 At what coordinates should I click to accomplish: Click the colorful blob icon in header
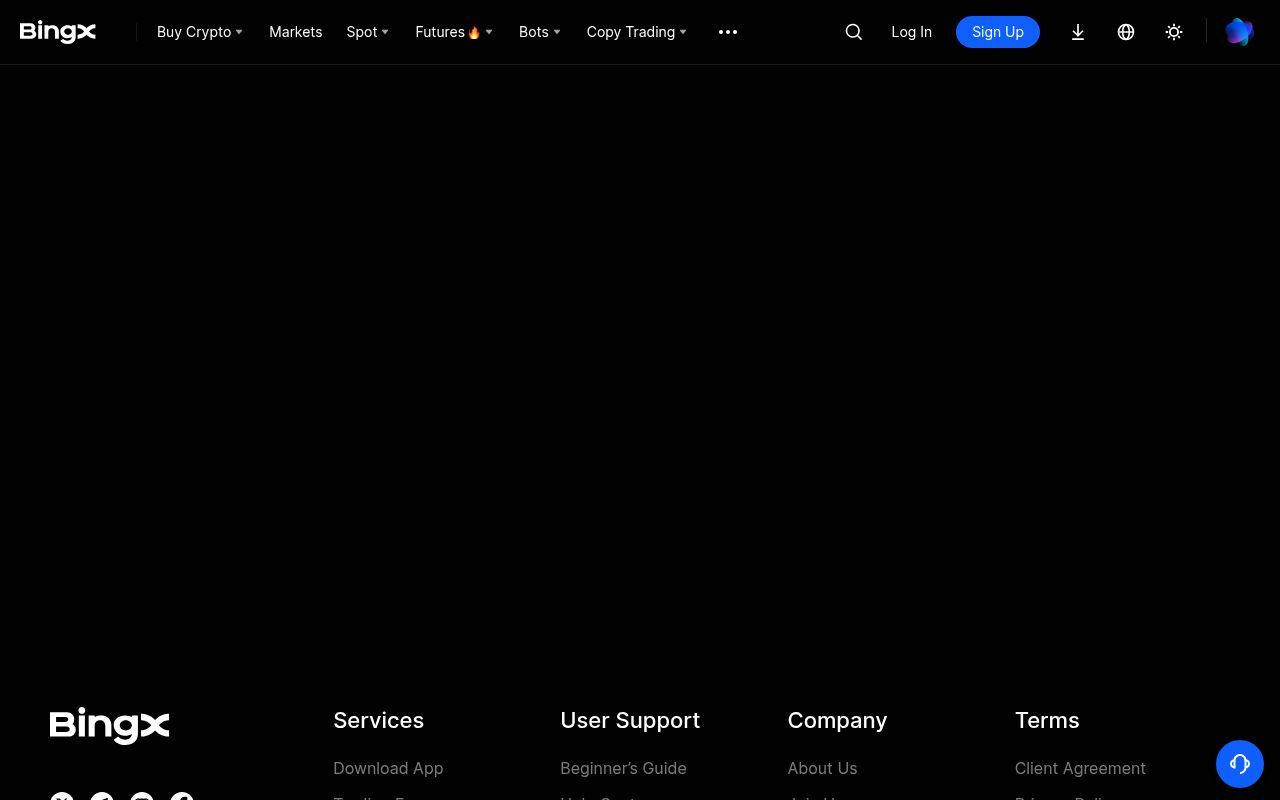tap(1239, 32)
